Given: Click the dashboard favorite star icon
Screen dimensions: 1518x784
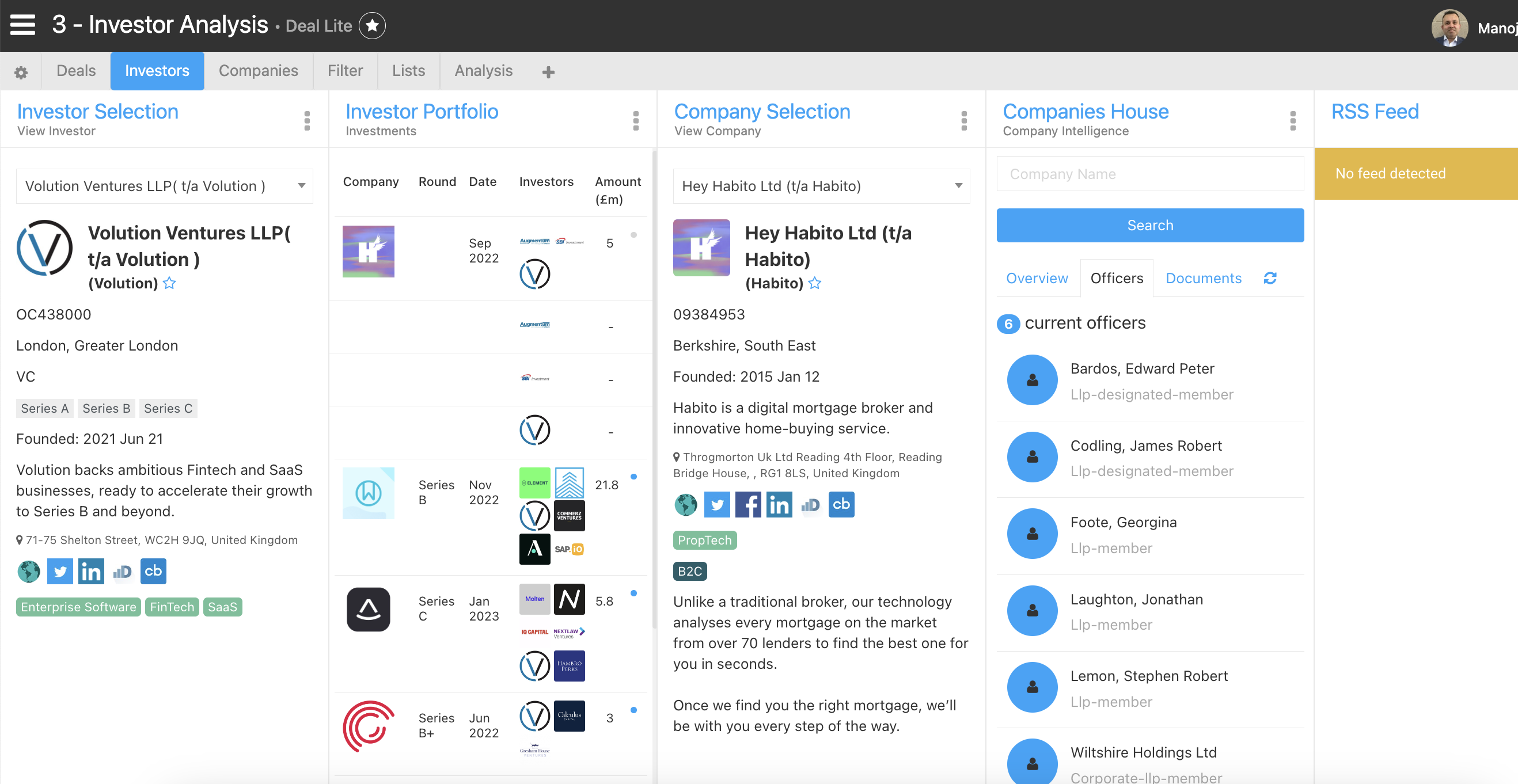Looking at the screenshot, I should point(372,26).
